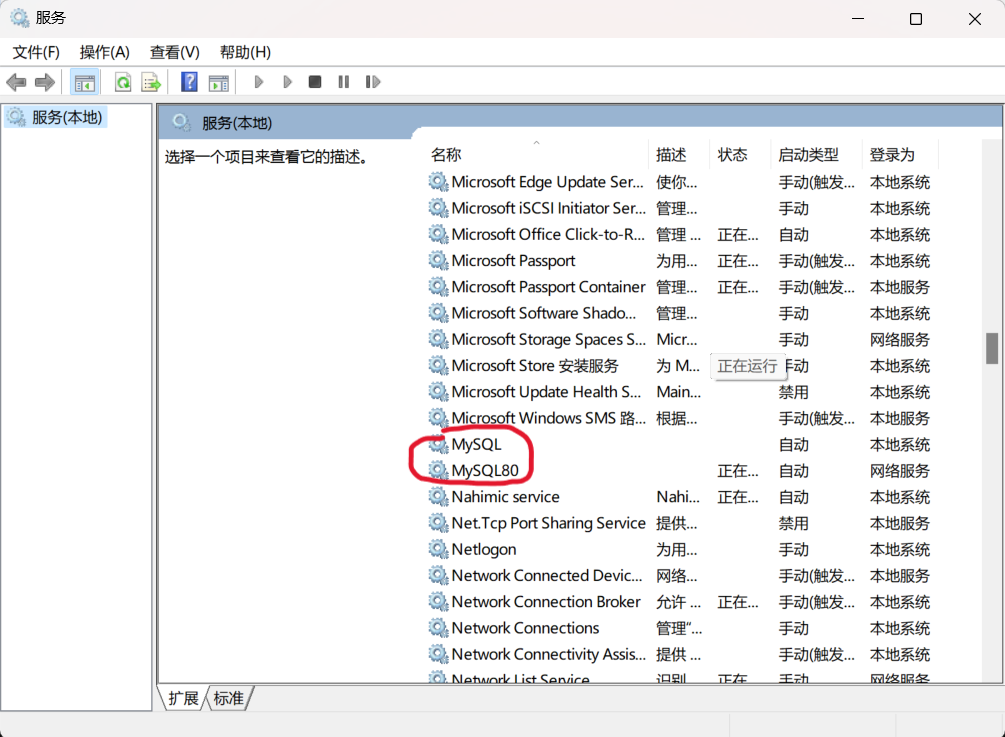1005x737 pixels.
Task: Click the Forward arrow toolbar icon
Action: [45, 82]
